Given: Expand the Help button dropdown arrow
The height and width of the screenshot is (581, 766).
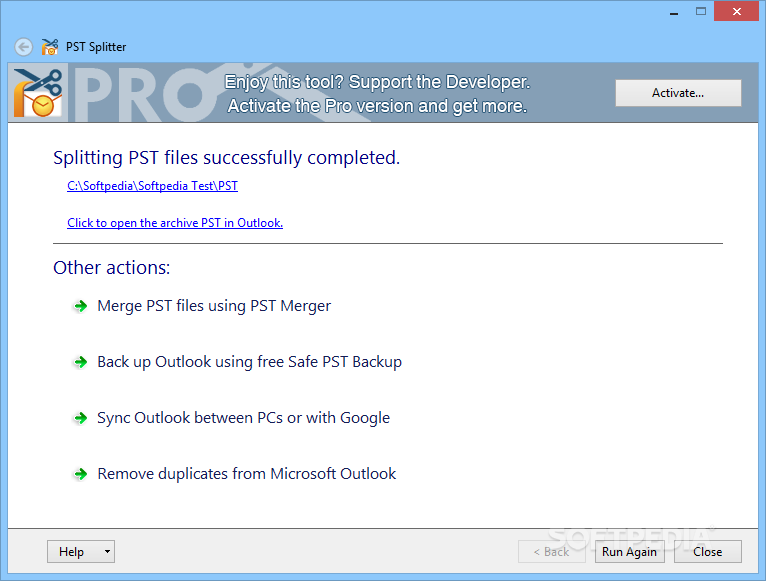Looking at the screenshot, I should coord(107,552).
